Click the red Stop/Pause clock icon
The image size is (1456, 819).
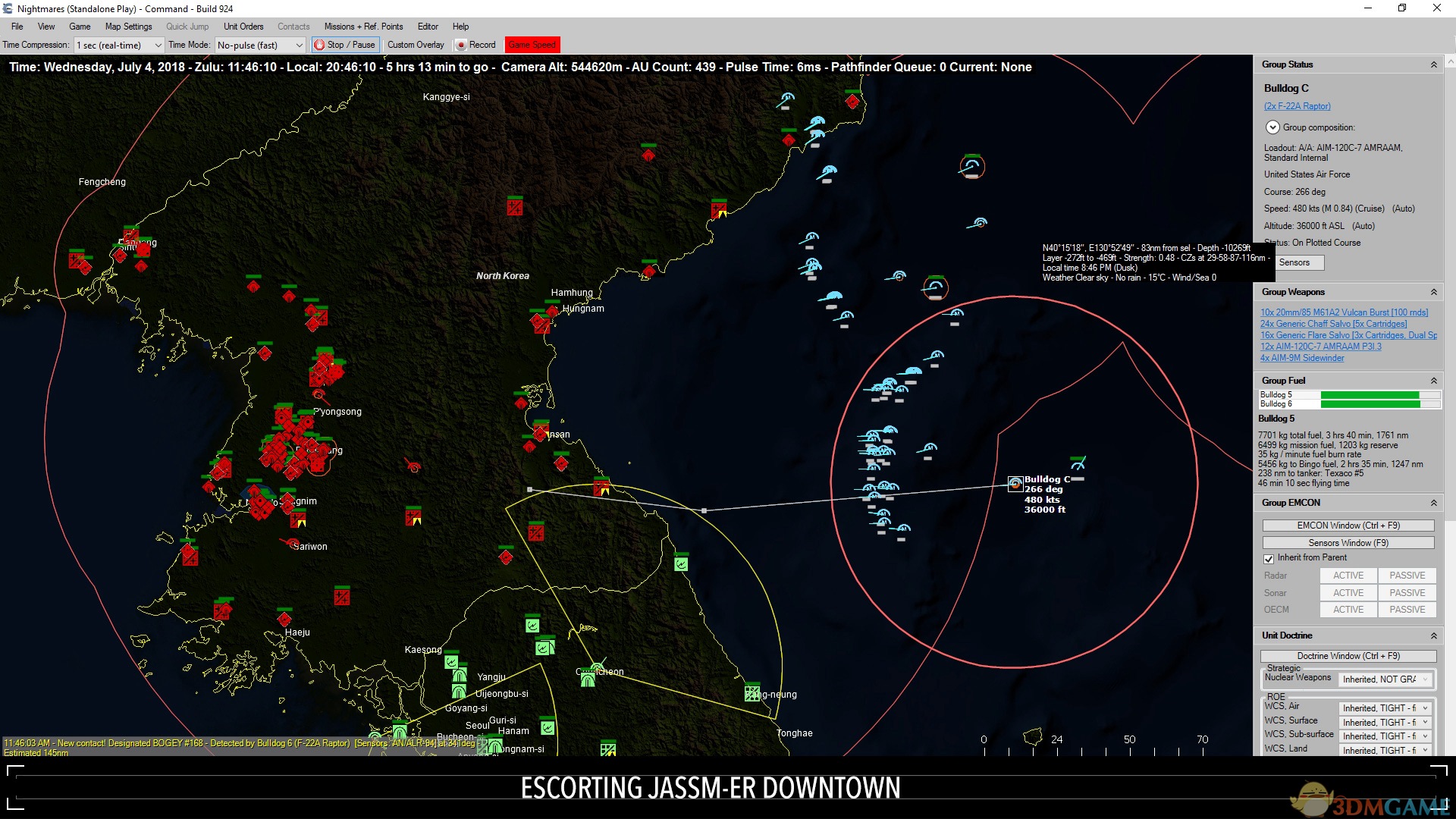319,45
